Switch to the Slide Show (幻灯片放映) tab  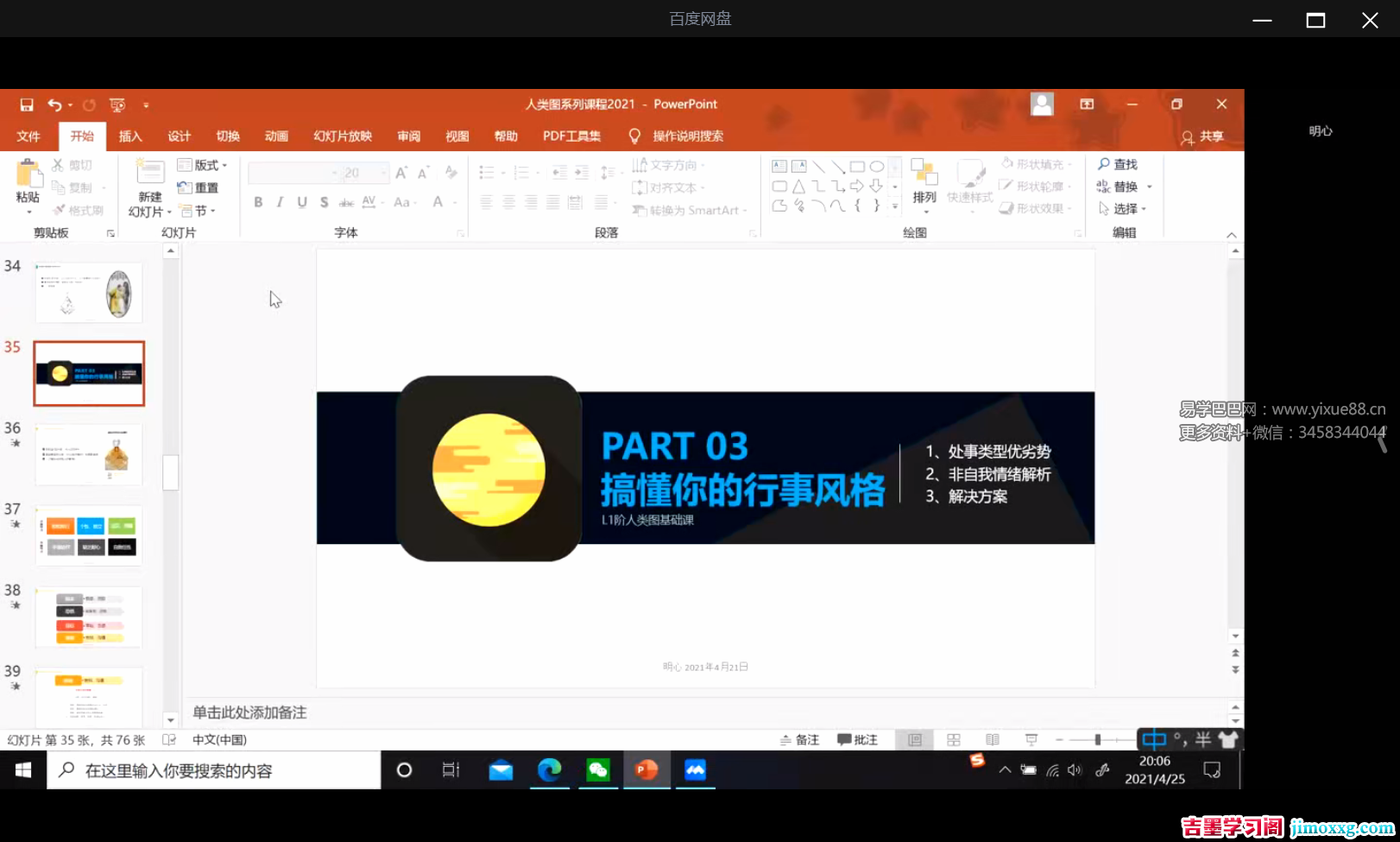click(343, 136)
